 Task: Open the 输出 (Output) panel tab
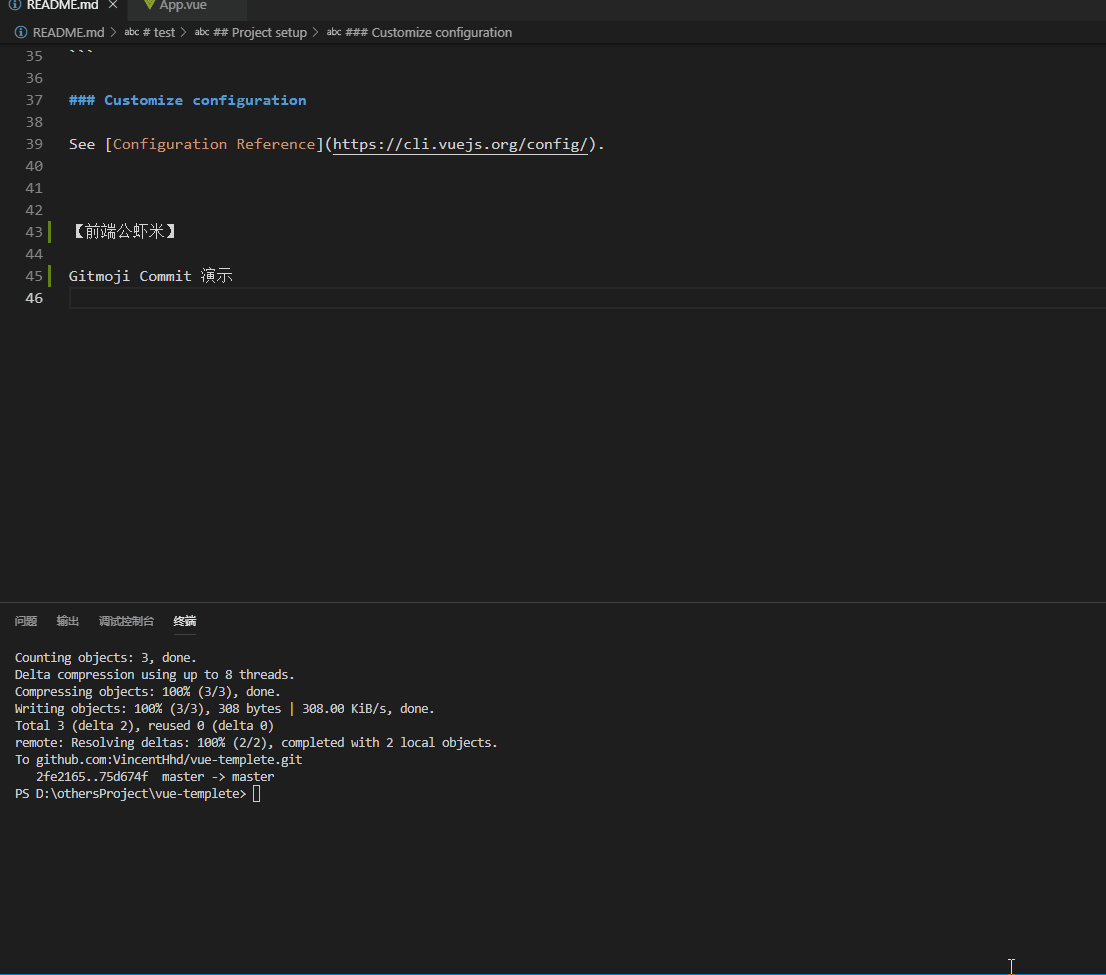click(68, 621)
